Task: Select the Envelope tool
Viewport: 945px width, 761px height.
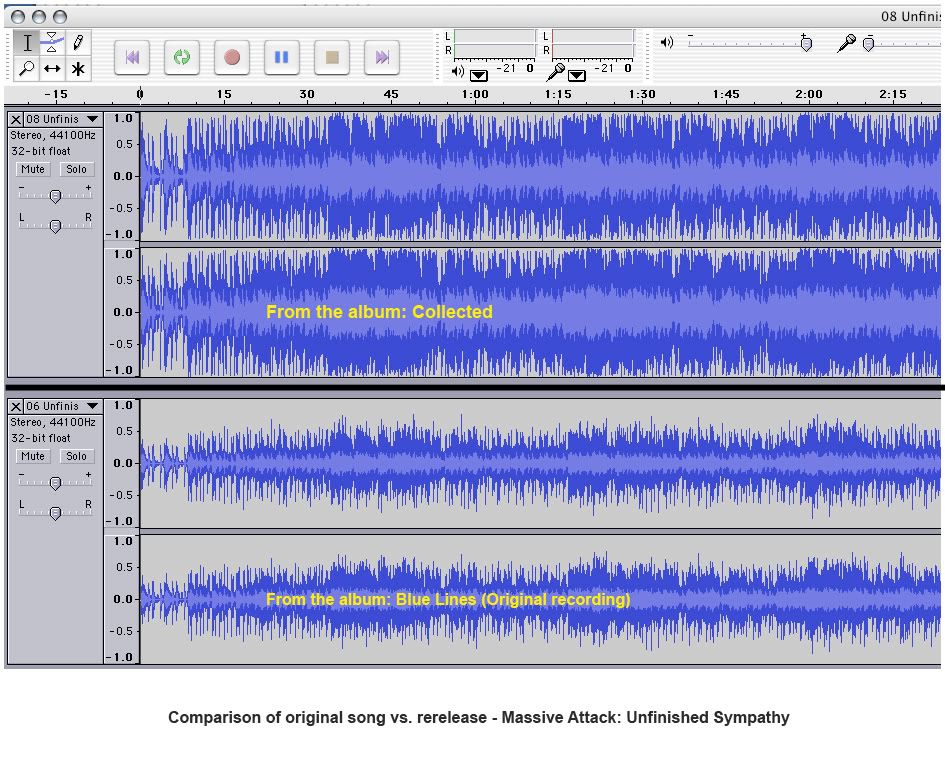Action: [52, 43]
